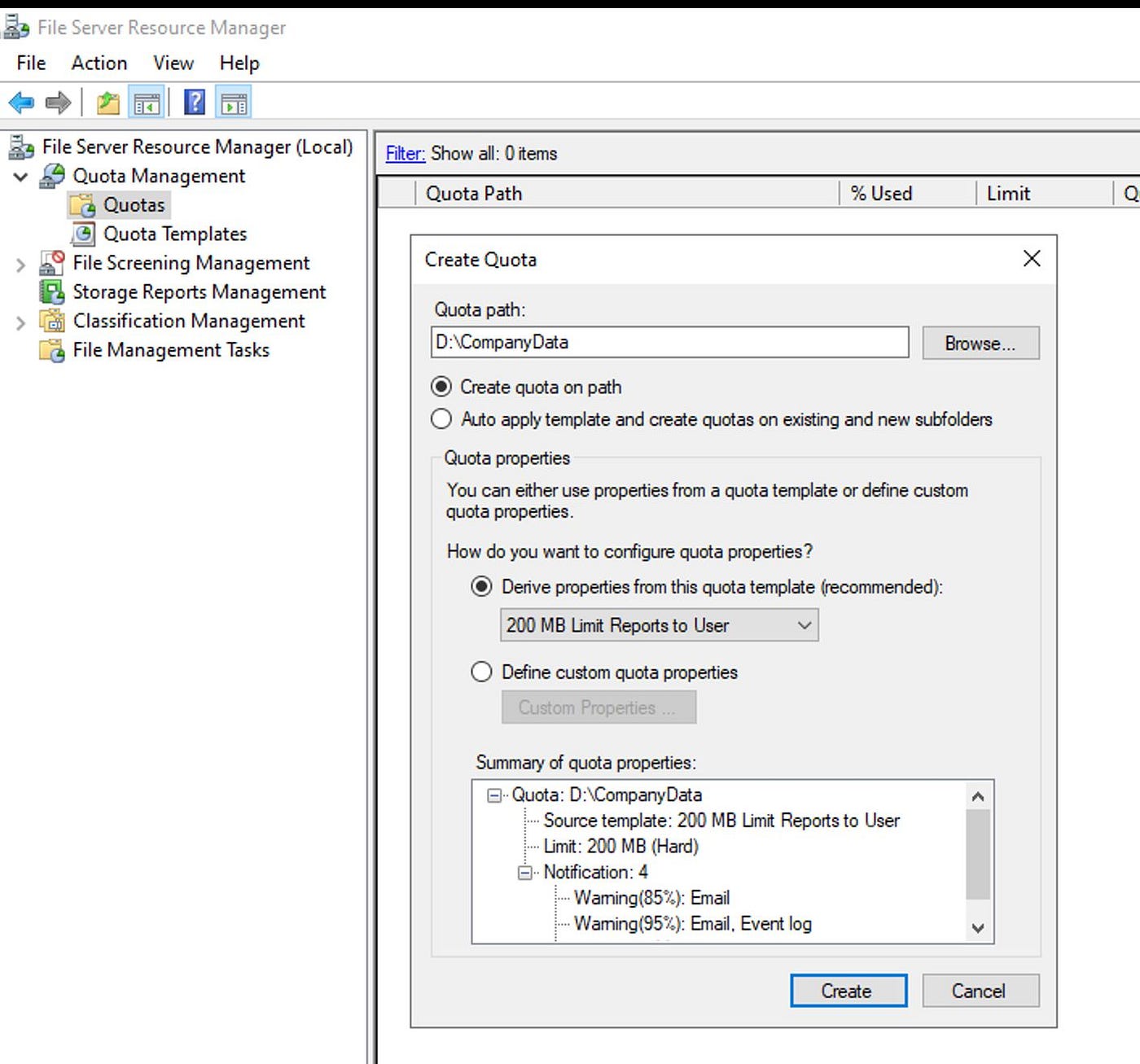The height and width of the screenshot is (1064, 1140).
Task: Open the Help menu
Action: click(x=239, y=63)
